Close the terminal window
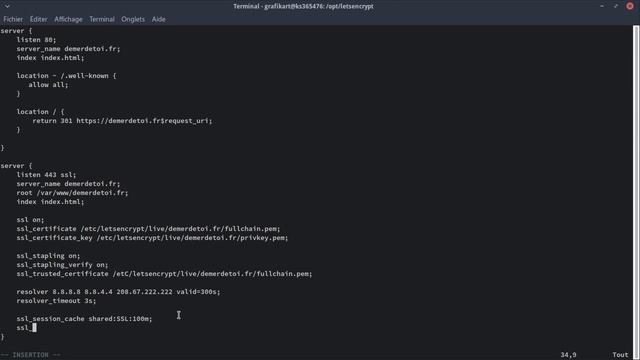The height and width of the screenshot is (360, 640). click(x=630, y=6)
